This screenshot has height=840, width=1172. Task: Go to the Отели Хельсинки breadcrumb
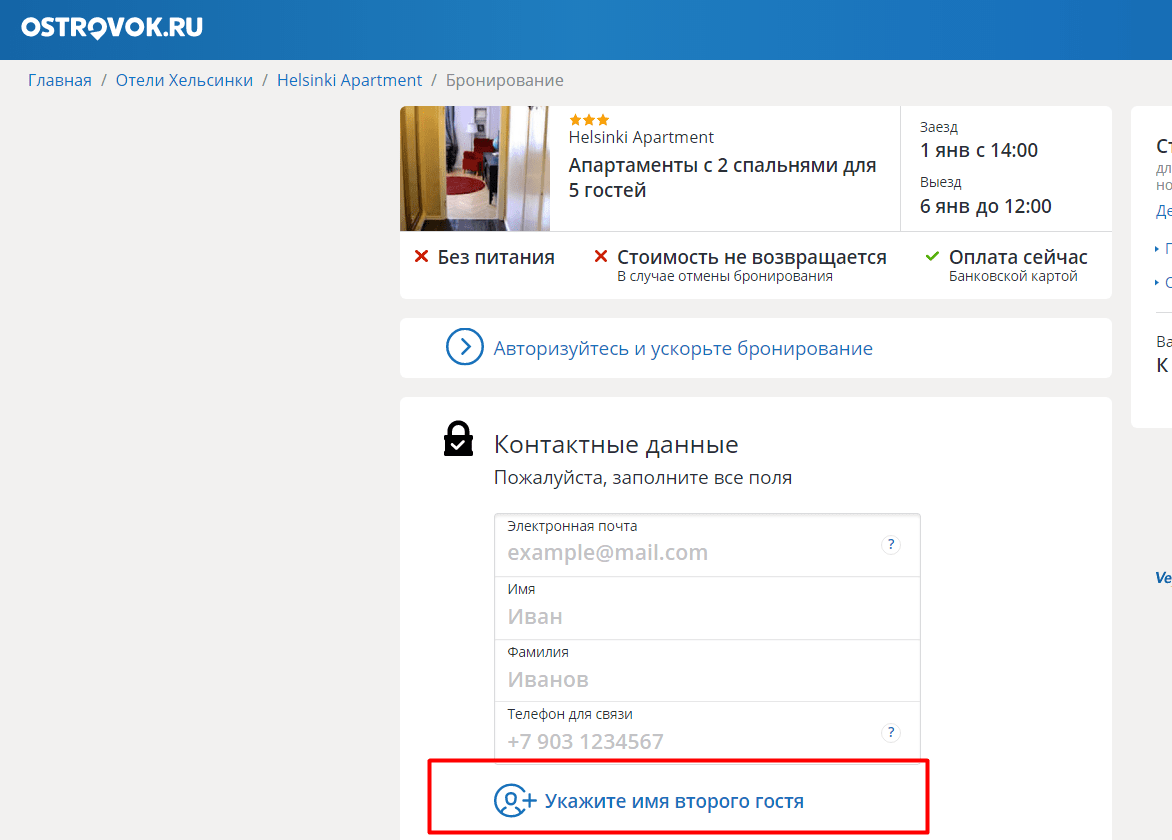(184, 80)
